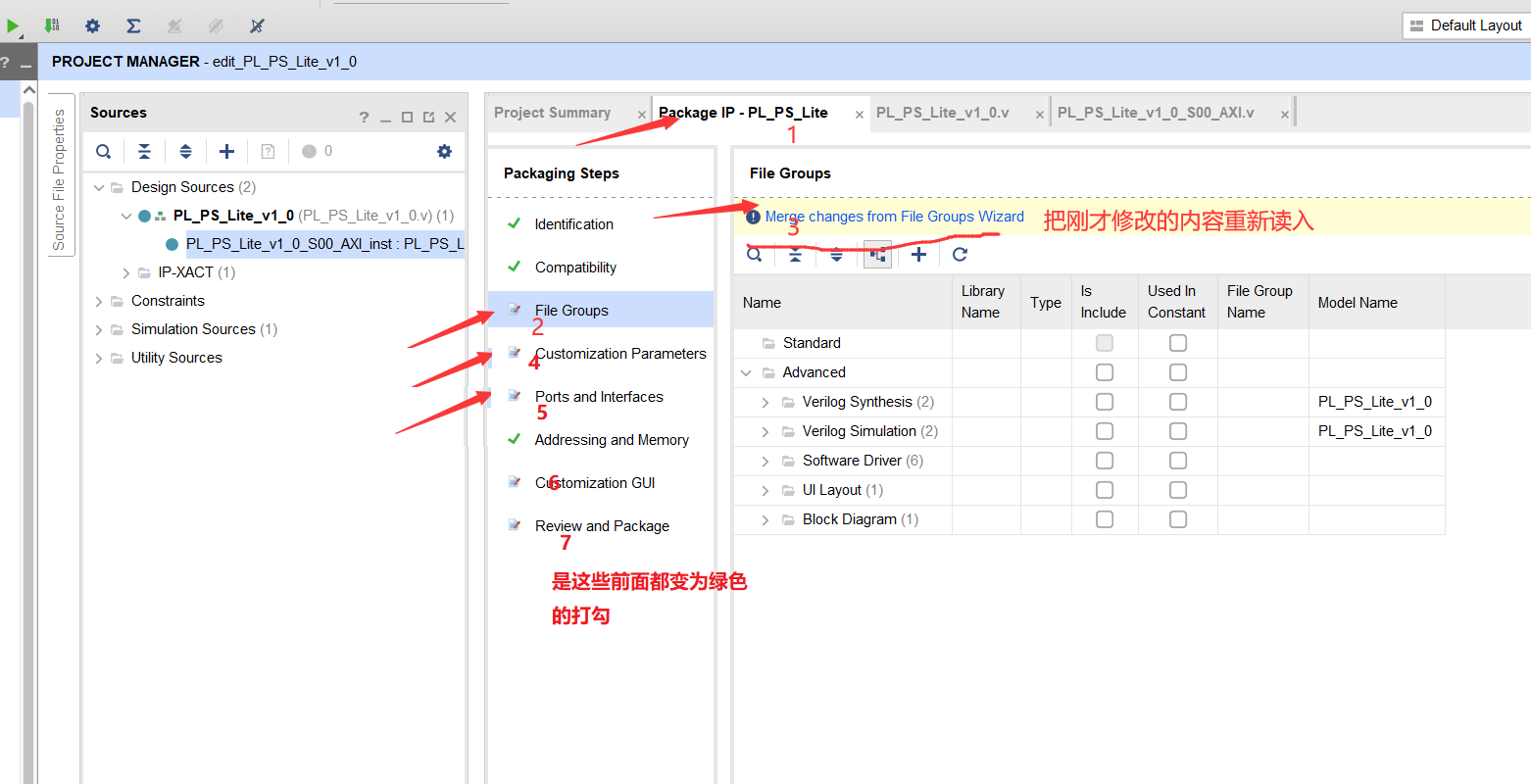Expand the Simulation Sources folder
The height and width of the screenshot is (784, 1531).
click(x=99, y=329)
